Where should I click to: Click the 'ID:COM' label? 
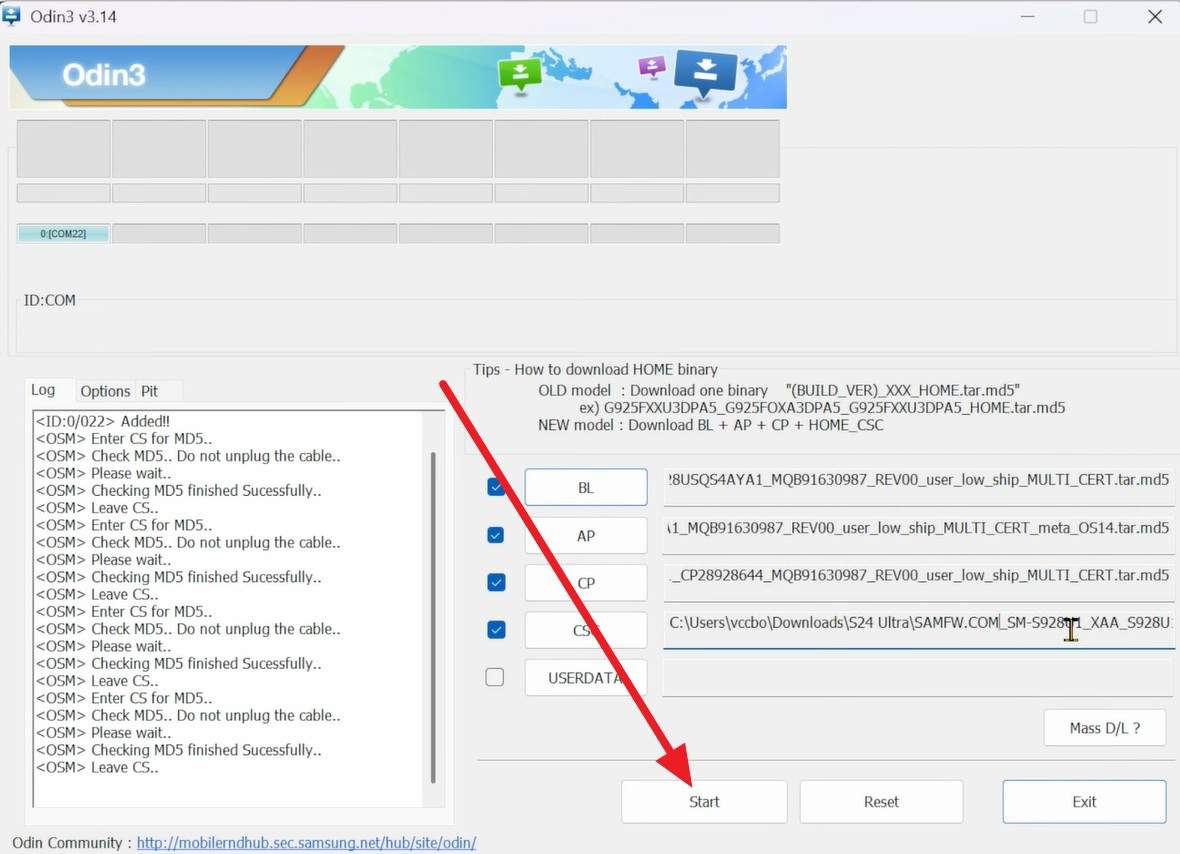50,300
